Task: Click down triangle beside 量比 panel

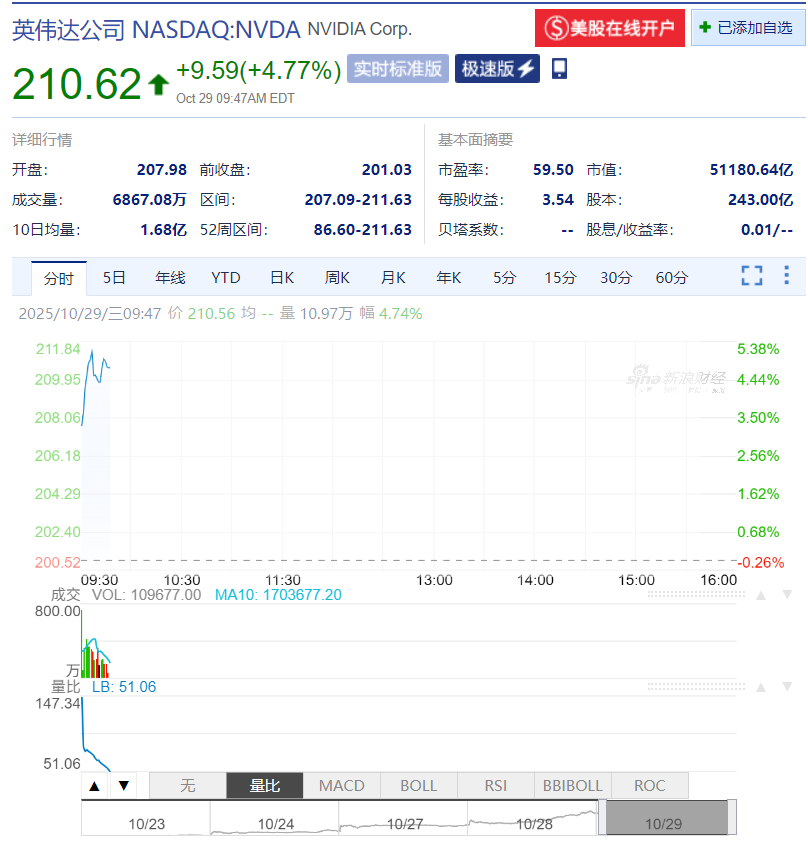Action: (x=787, y=687)
